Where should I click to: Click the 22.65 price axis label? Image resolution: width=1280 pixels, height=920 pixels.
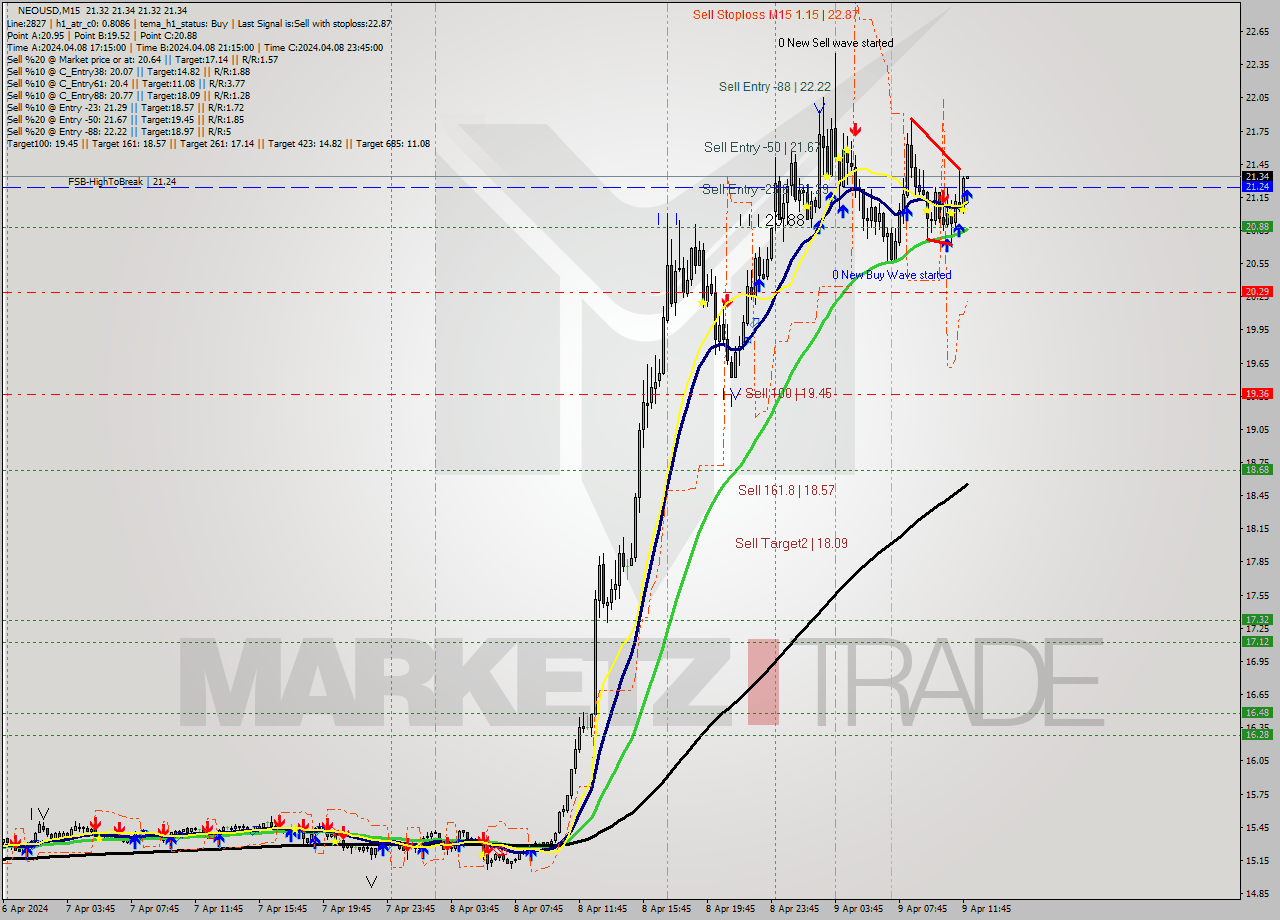coord(1258,32)
